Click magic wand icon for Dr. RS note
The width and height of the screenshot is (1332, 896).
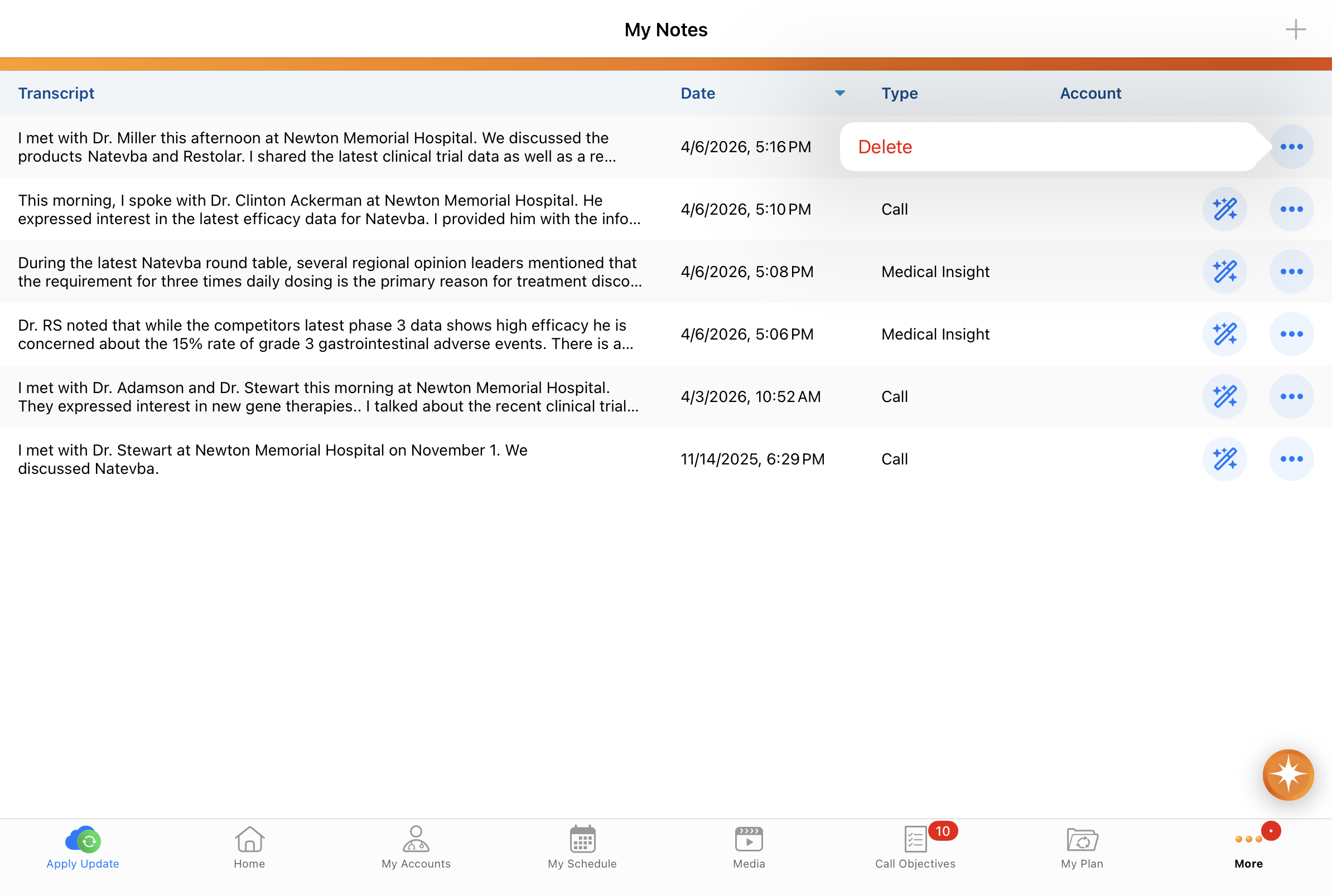[1224, 335]
